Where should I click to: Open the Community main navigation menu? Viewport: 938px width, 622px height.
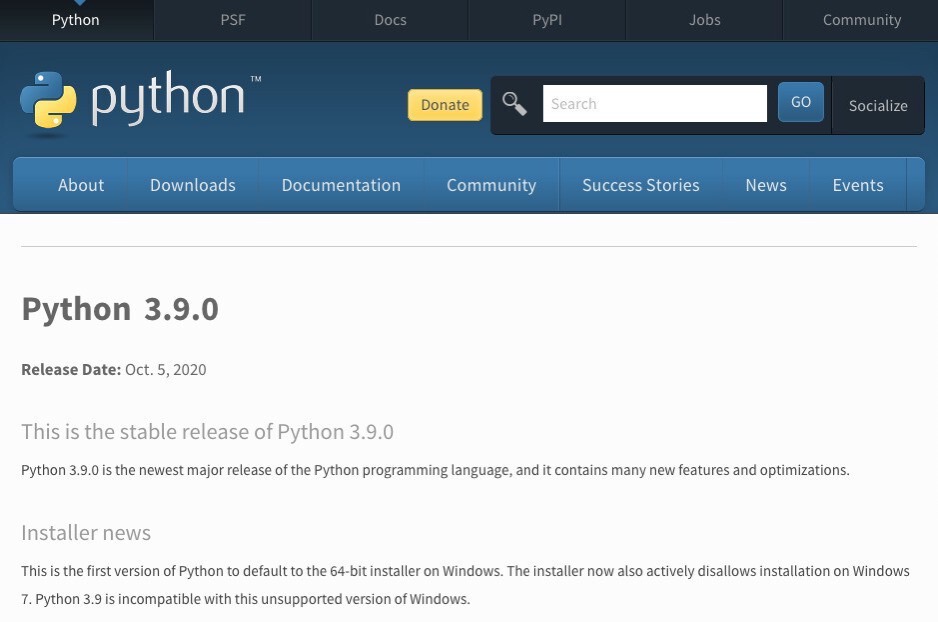point(491,185)
